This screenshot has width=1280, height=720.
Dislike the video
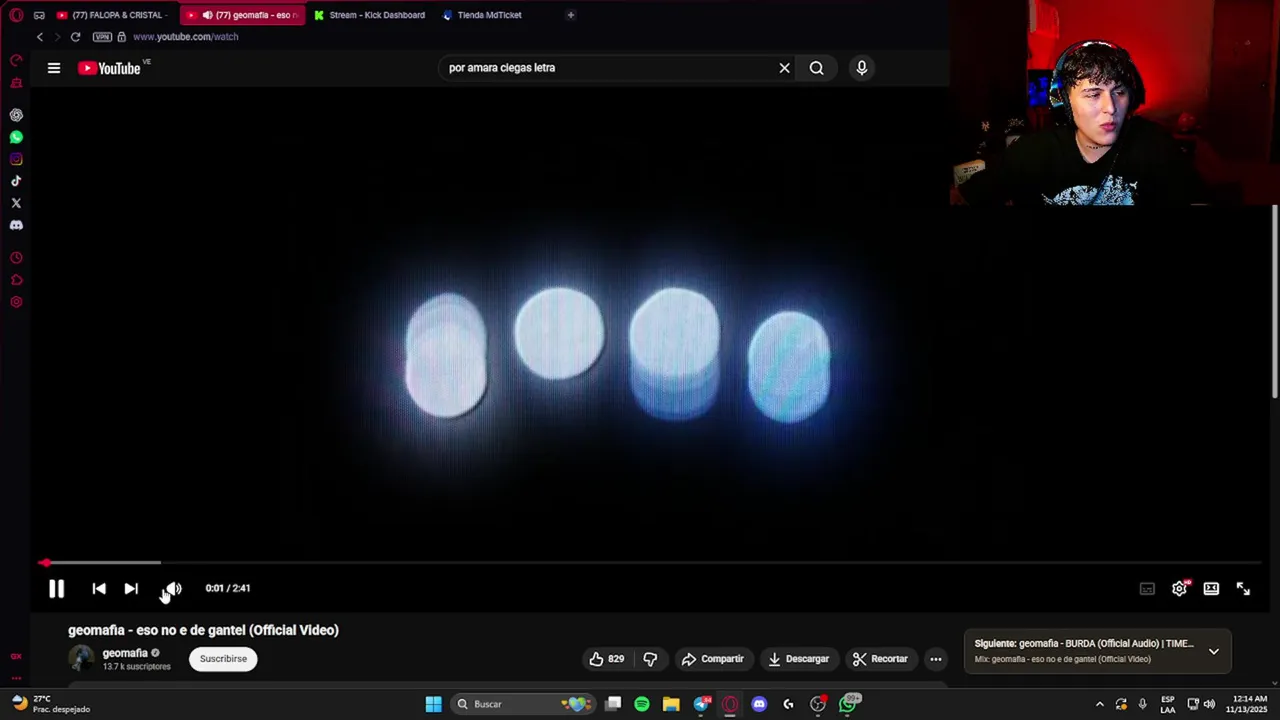pyautogui.click(x=650, y=659)
